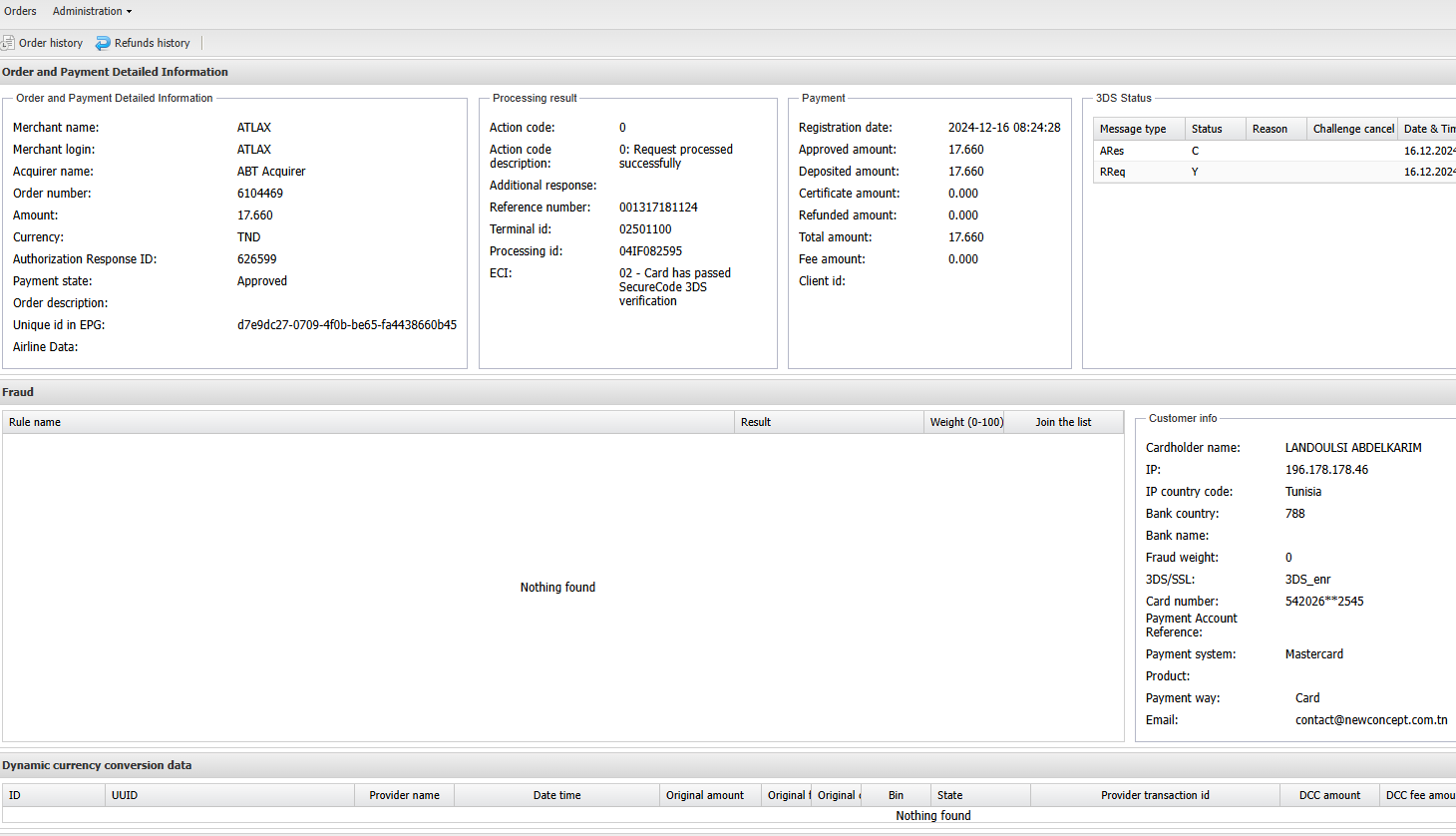Expand the Administration dropdown menu
This screenshot has width=1456, height=836.
92,11
